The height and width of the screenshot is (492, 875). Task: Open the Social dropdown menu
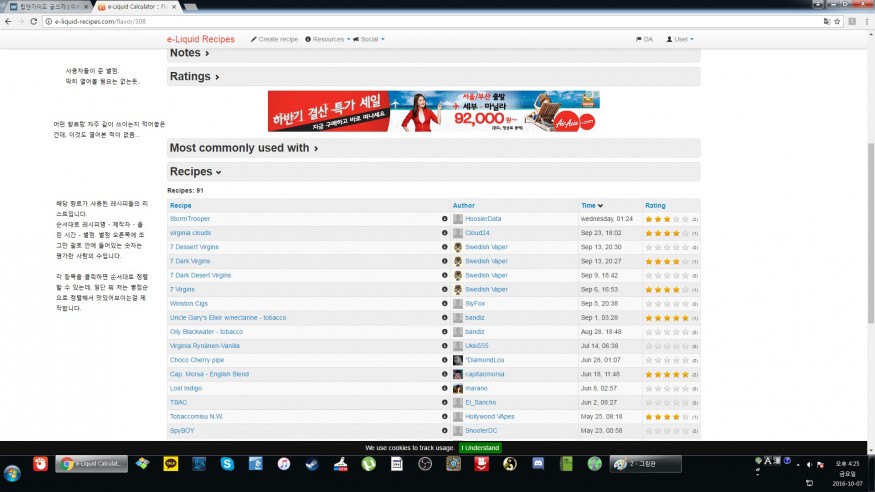(x=368, y=39)
